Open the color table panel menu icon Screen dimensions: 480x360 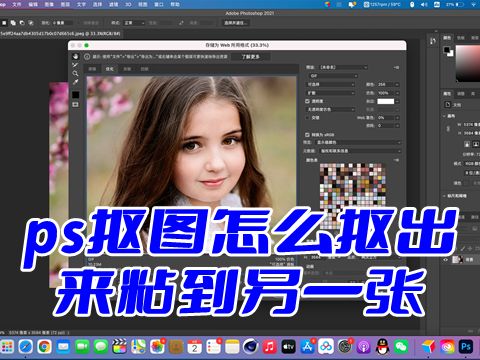pyautogui.click(x=396, y=160)
